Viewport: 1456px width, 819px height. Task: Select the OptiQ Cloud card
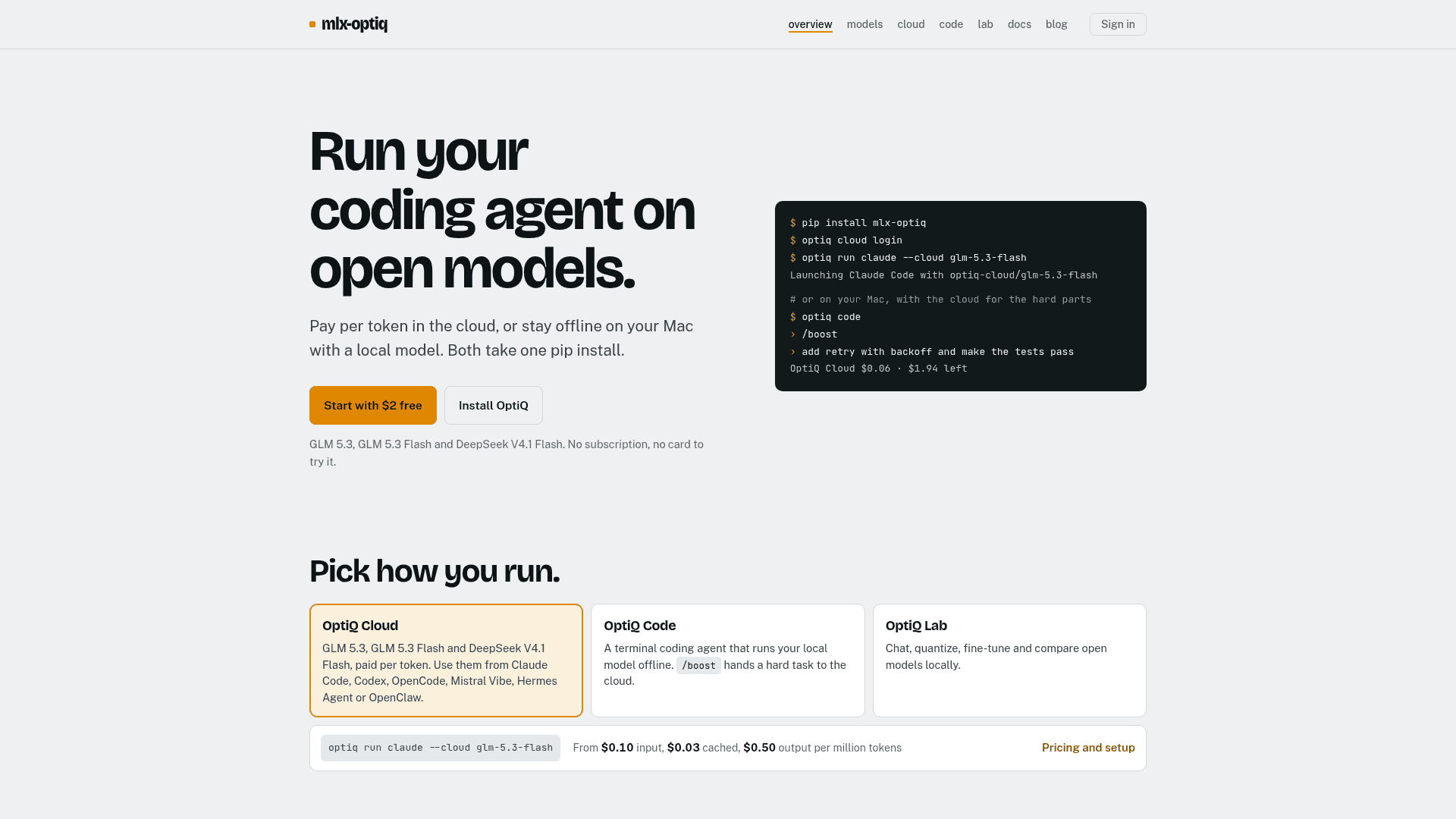[x=446, y=661]
